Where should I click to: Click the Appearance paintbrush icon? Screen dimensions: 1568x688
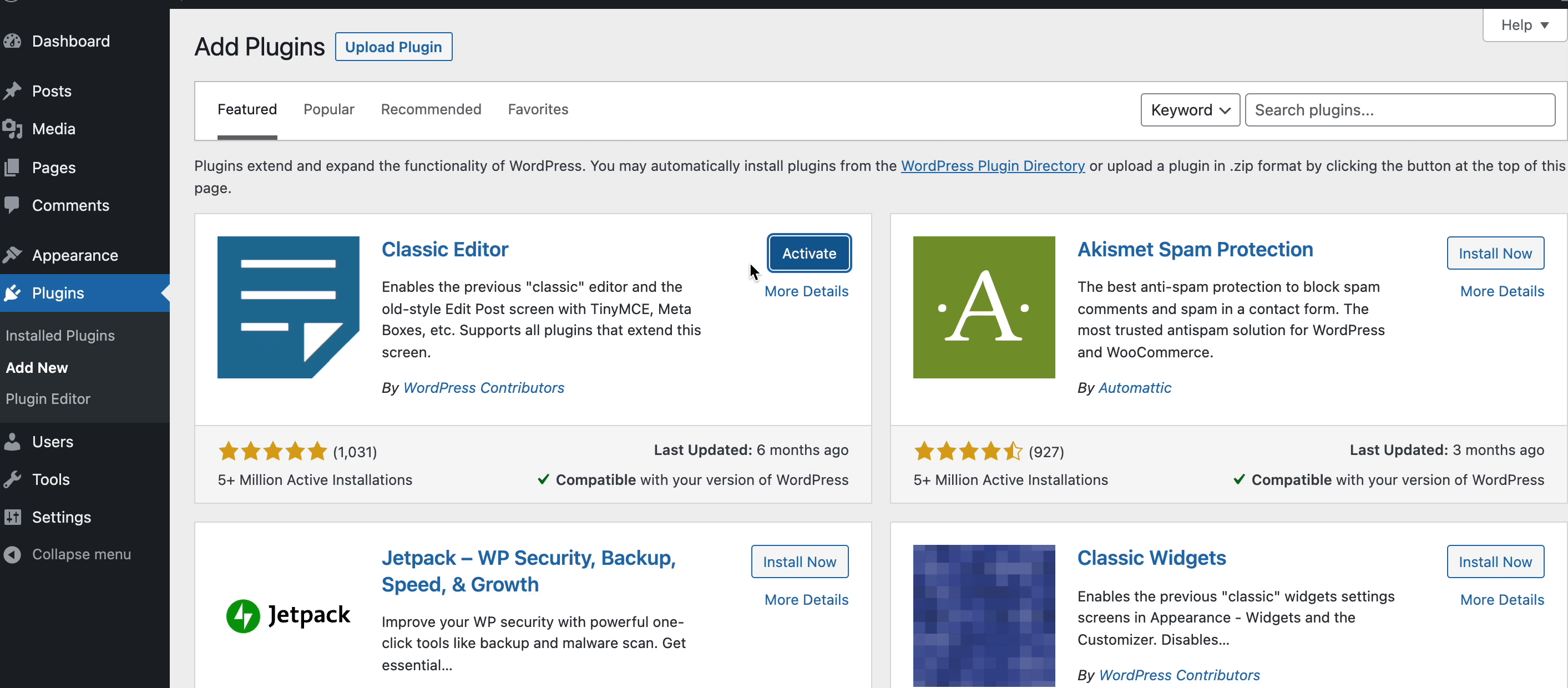coord(12,255)
